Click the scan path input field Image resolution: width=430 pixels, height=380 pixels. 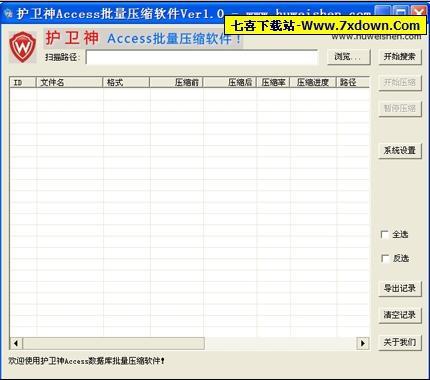click(x=202, y=57)
